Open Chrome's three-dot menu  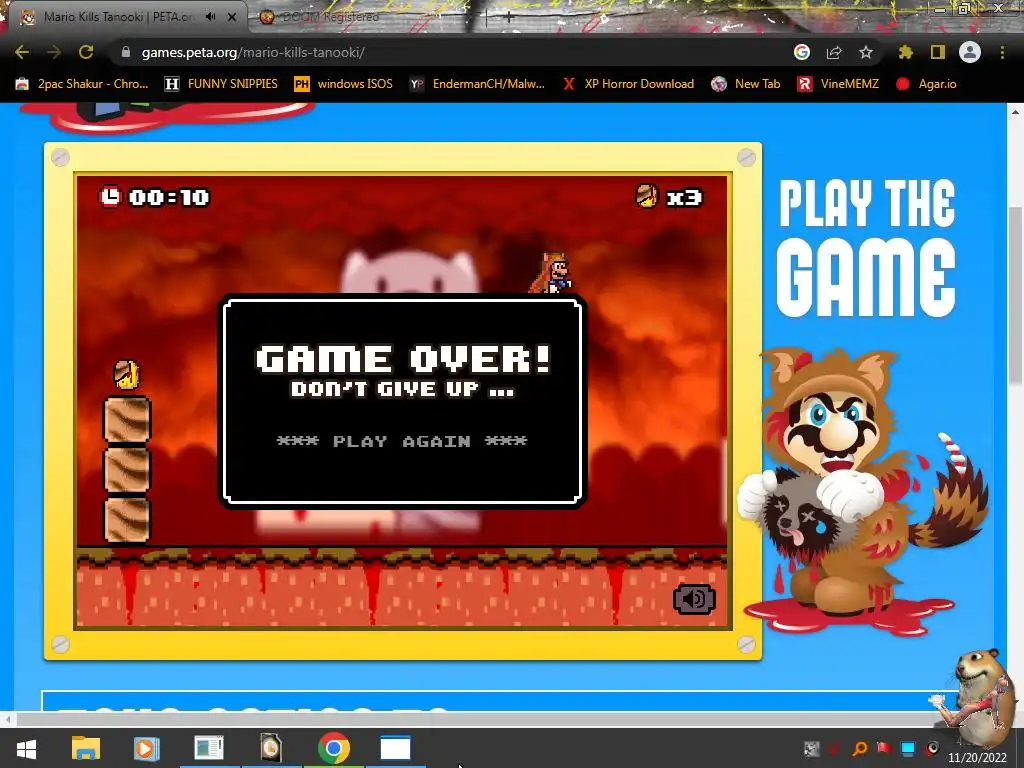pyautogui.click(x=1002, y=52)
